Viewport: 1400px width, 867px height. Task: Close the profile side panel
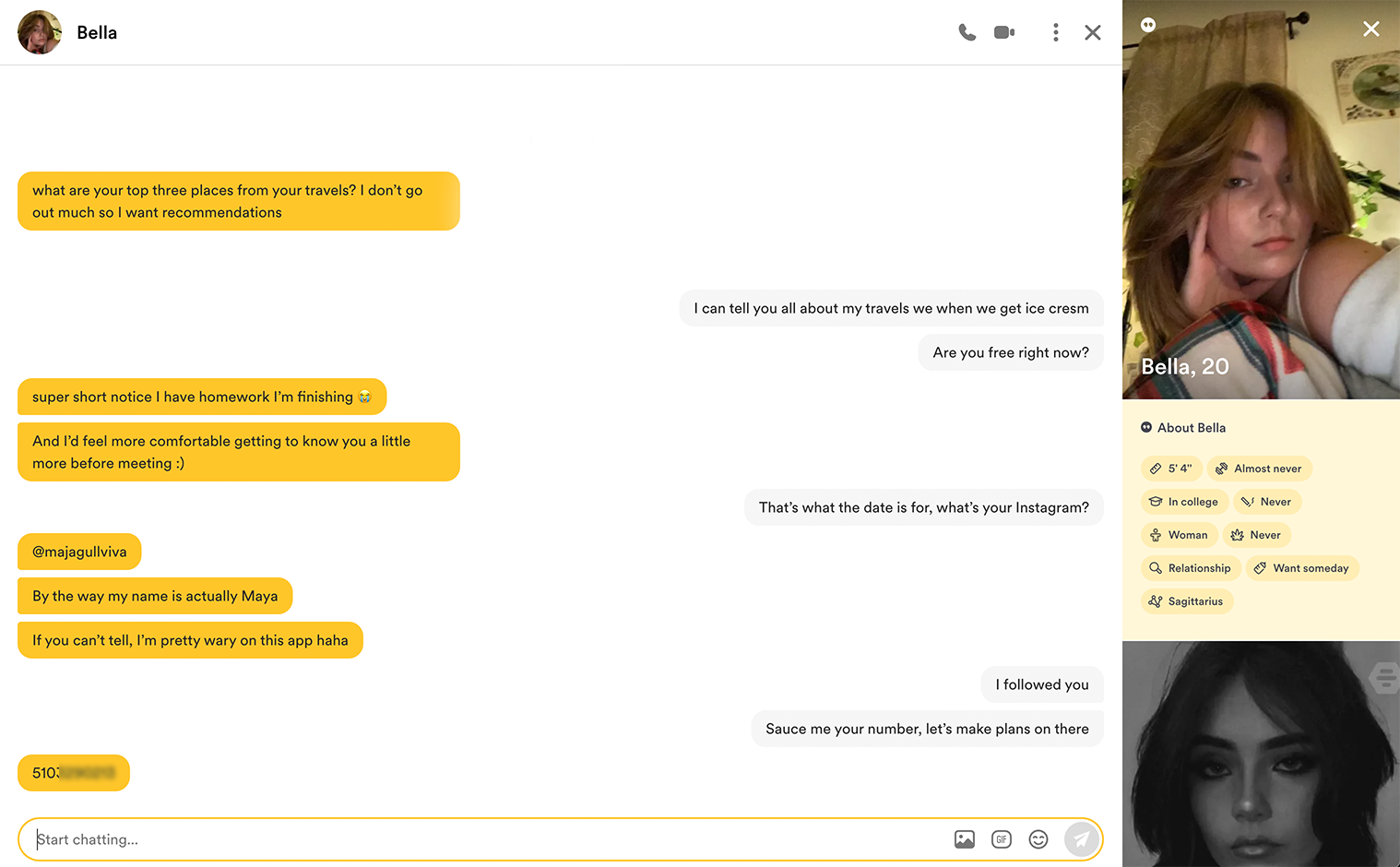[1371, 29]
